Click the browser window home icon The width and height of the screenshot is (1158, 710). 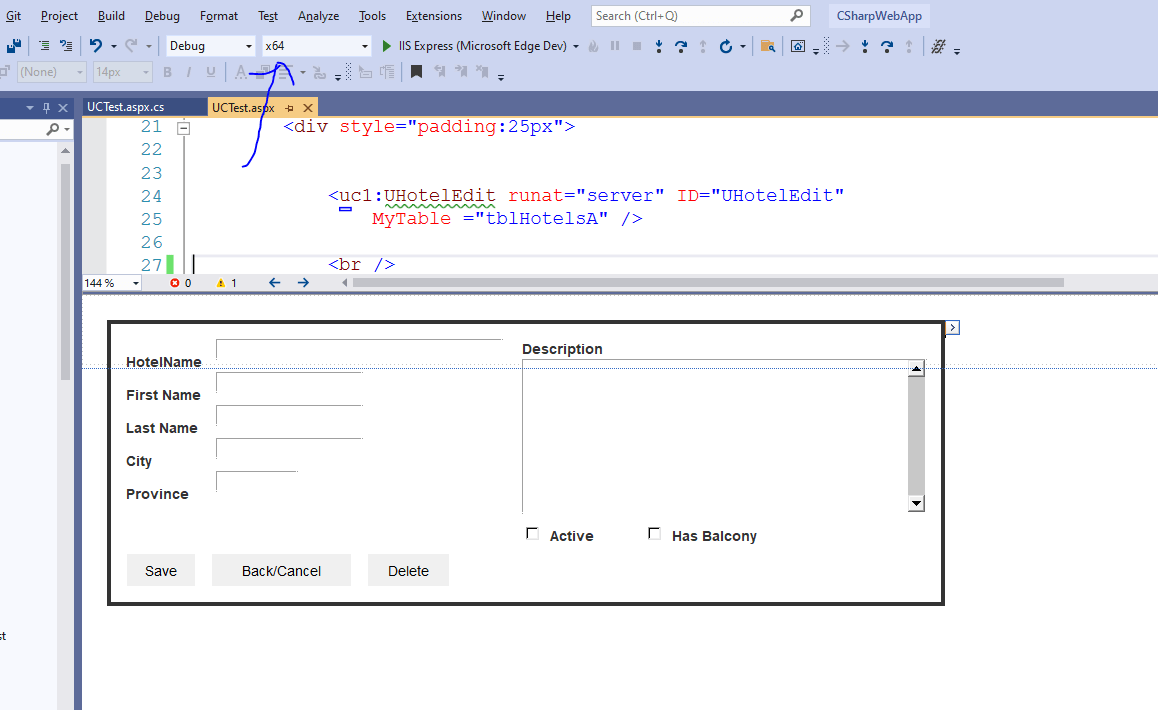tap(798, 47)
